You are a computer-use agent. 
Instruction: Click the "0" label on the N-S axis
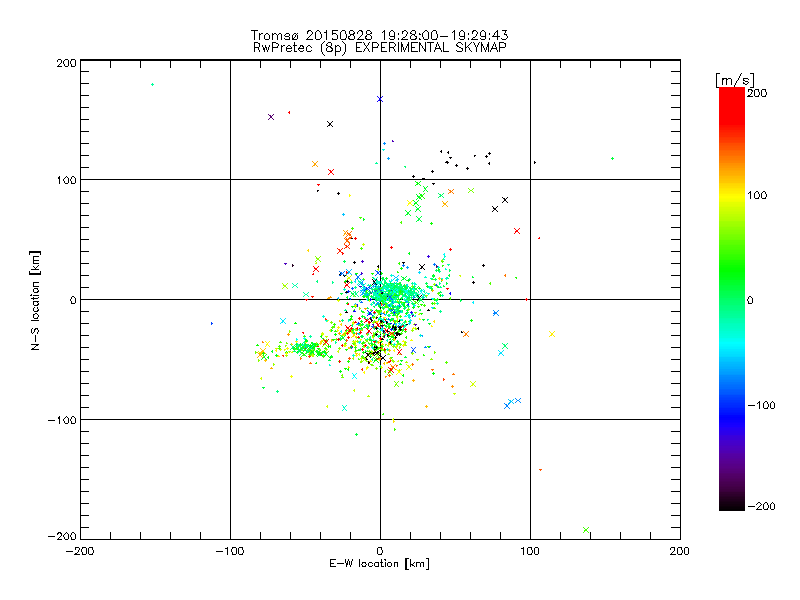pyautogui.click(x=73, y=300)
